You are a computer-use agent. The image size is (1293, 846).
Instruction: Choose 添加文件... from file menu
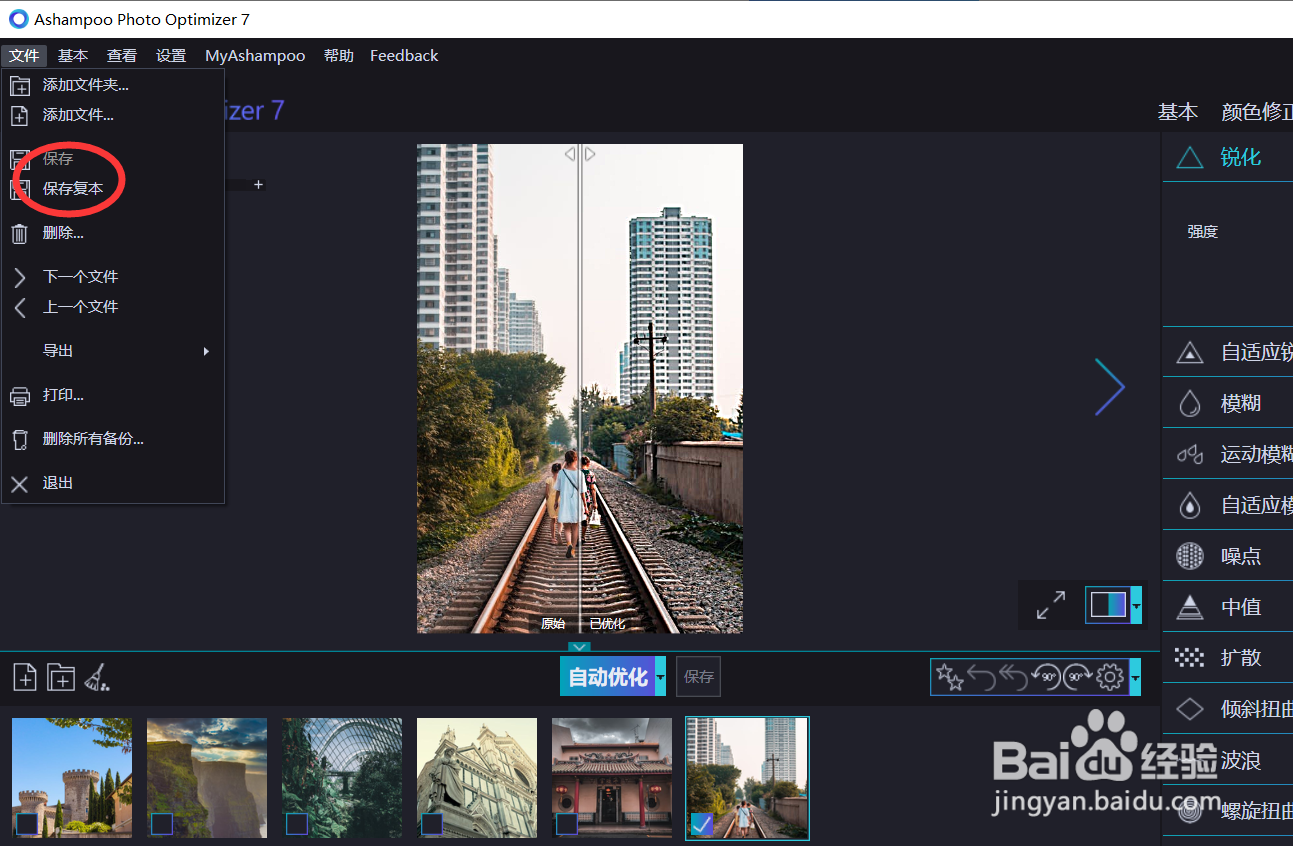113,115
